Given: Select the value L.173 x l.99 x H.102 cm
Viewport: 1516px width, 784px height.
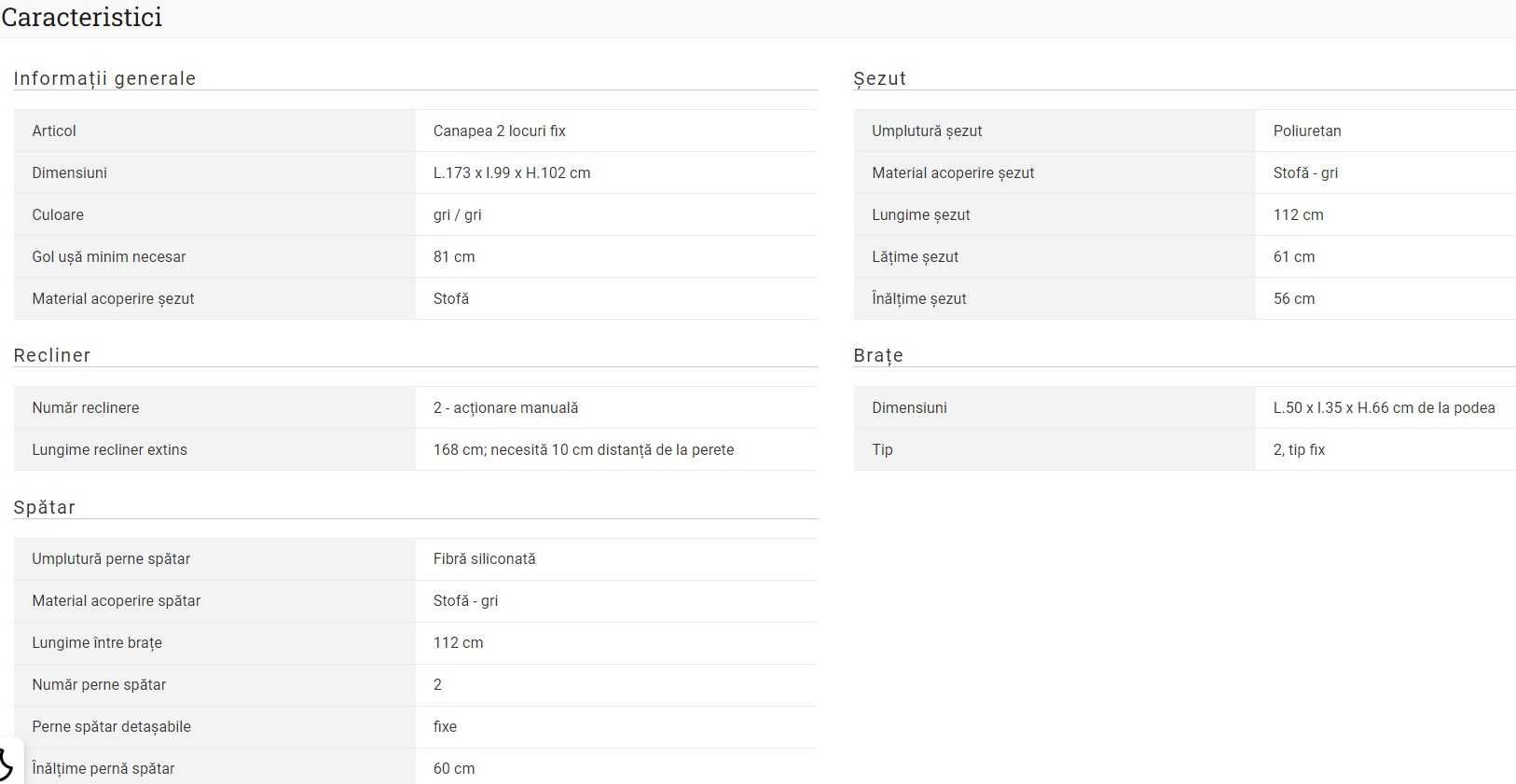Looking at the screenshot, I should click(x=512, y=172).
